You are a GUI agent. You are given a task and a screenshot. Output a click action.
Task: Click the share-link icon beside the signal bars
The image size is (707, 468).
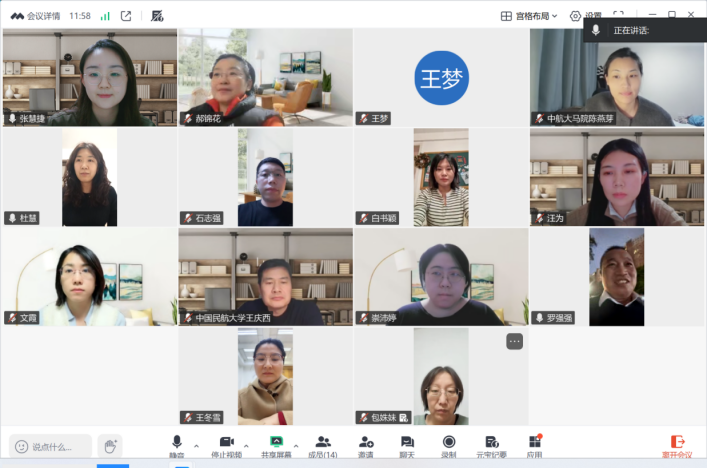point(126,16)
